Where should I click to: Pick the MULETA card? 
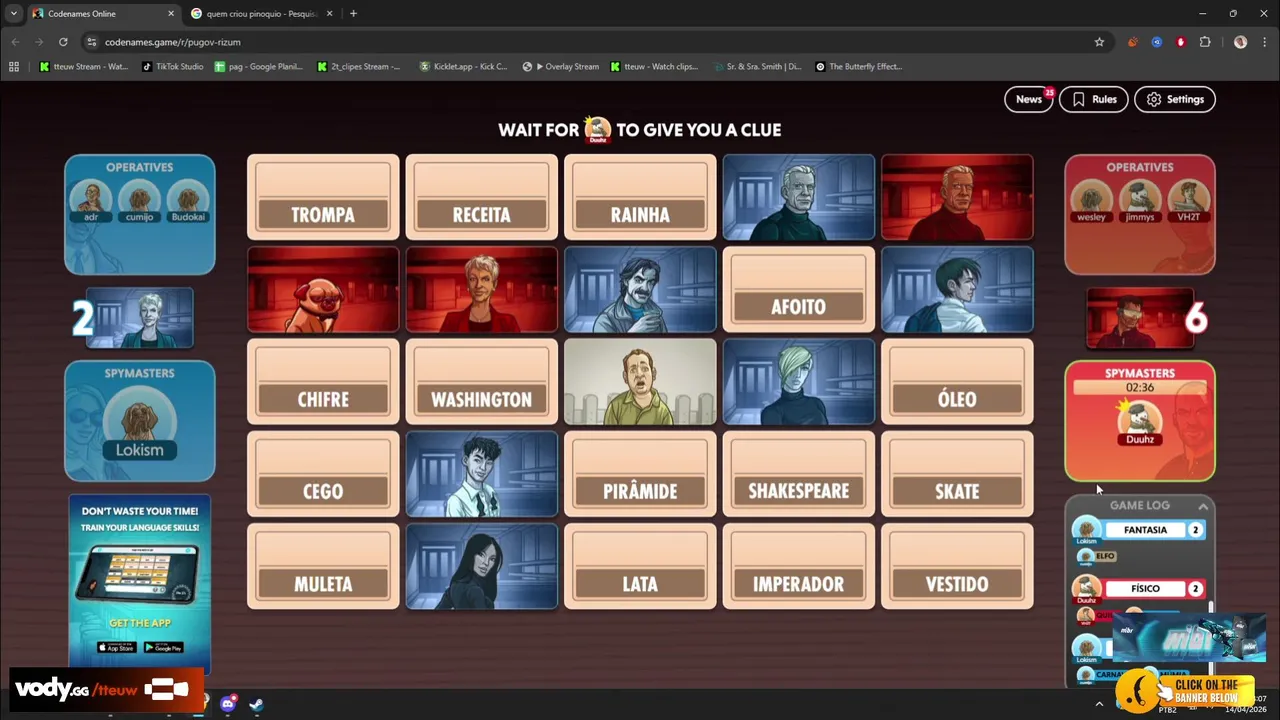coord(323,566)
